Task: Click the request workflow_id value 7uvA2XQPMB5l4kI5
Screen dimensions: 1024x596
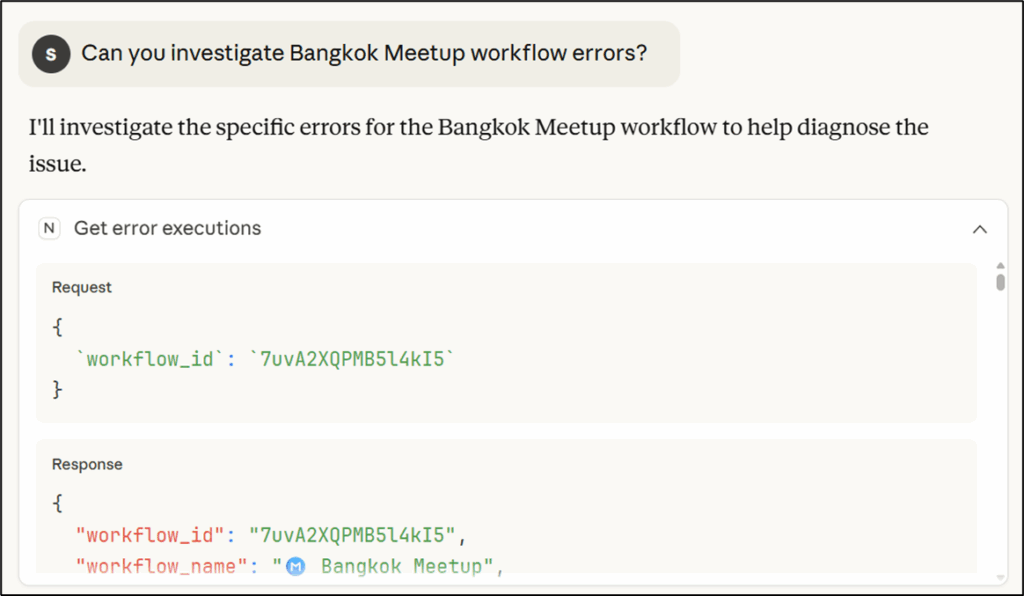Action: pos(352,359)
